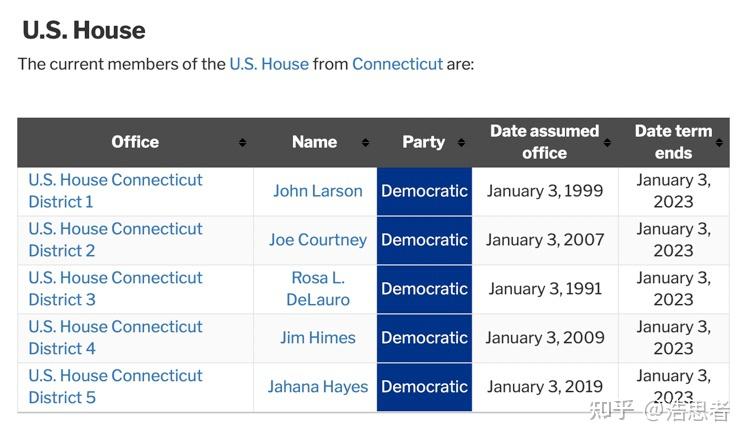Open U.S. House Connecticut District 5
Viewport: 749px width, 442px height.
pos(115,387)
